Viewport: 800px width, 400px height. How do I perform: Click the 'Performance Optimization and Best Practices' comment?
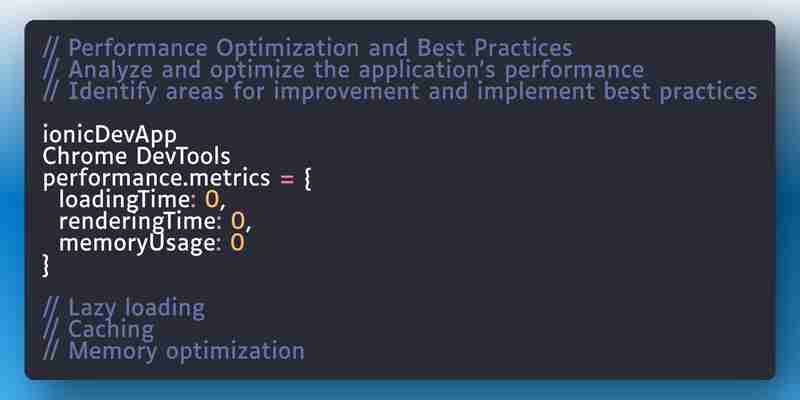point(308,48)
